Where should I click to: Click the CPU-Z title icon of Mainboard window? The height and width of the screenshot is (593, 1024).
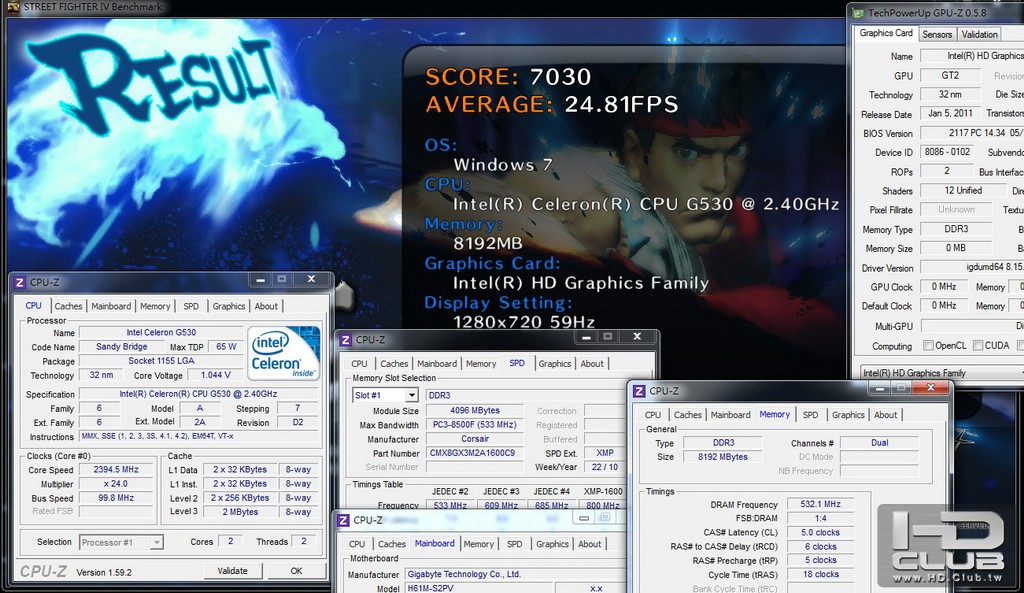(x=344, y=520)
